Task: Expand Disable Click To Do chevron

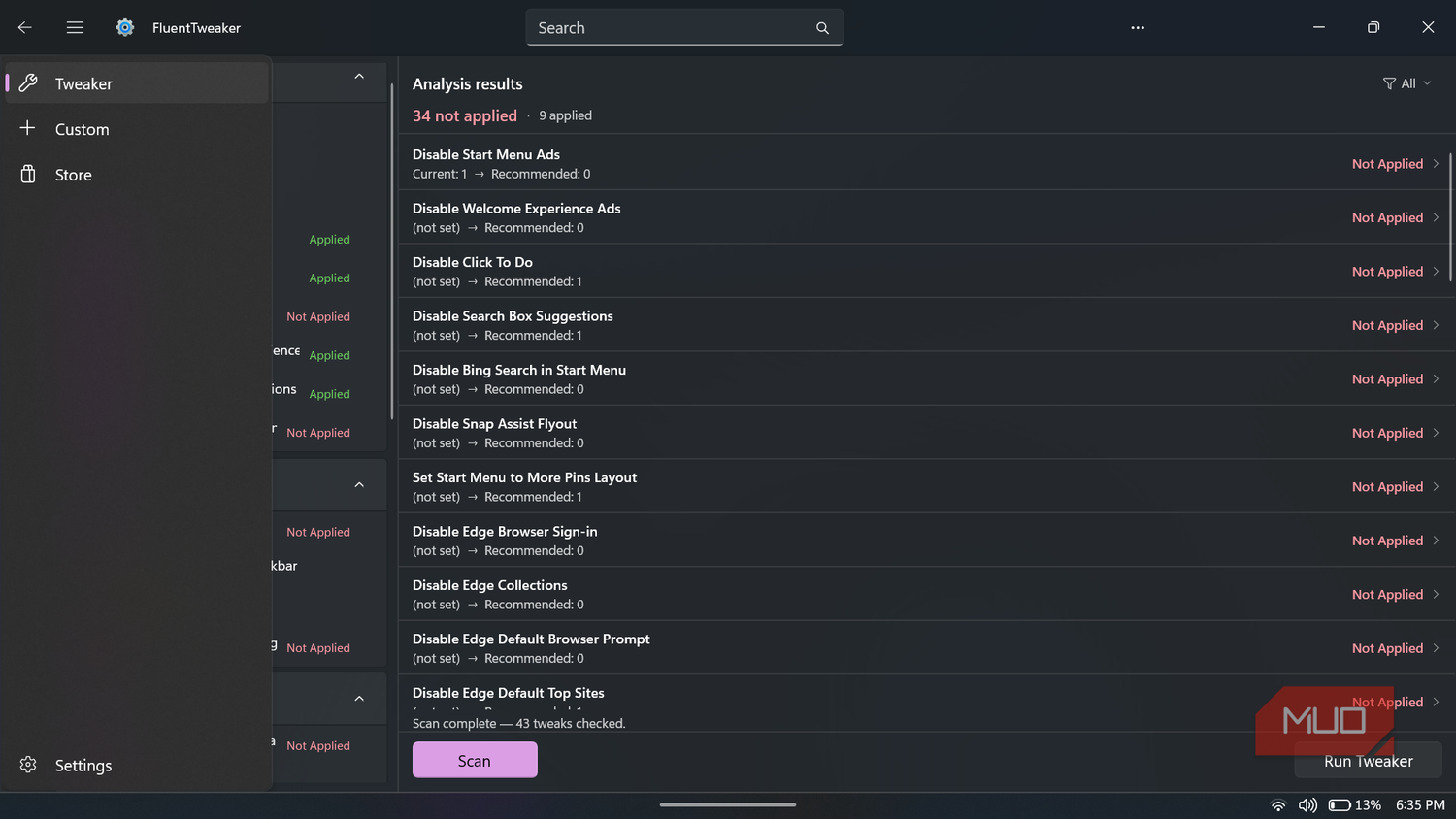Action: tap(1436, 271)
